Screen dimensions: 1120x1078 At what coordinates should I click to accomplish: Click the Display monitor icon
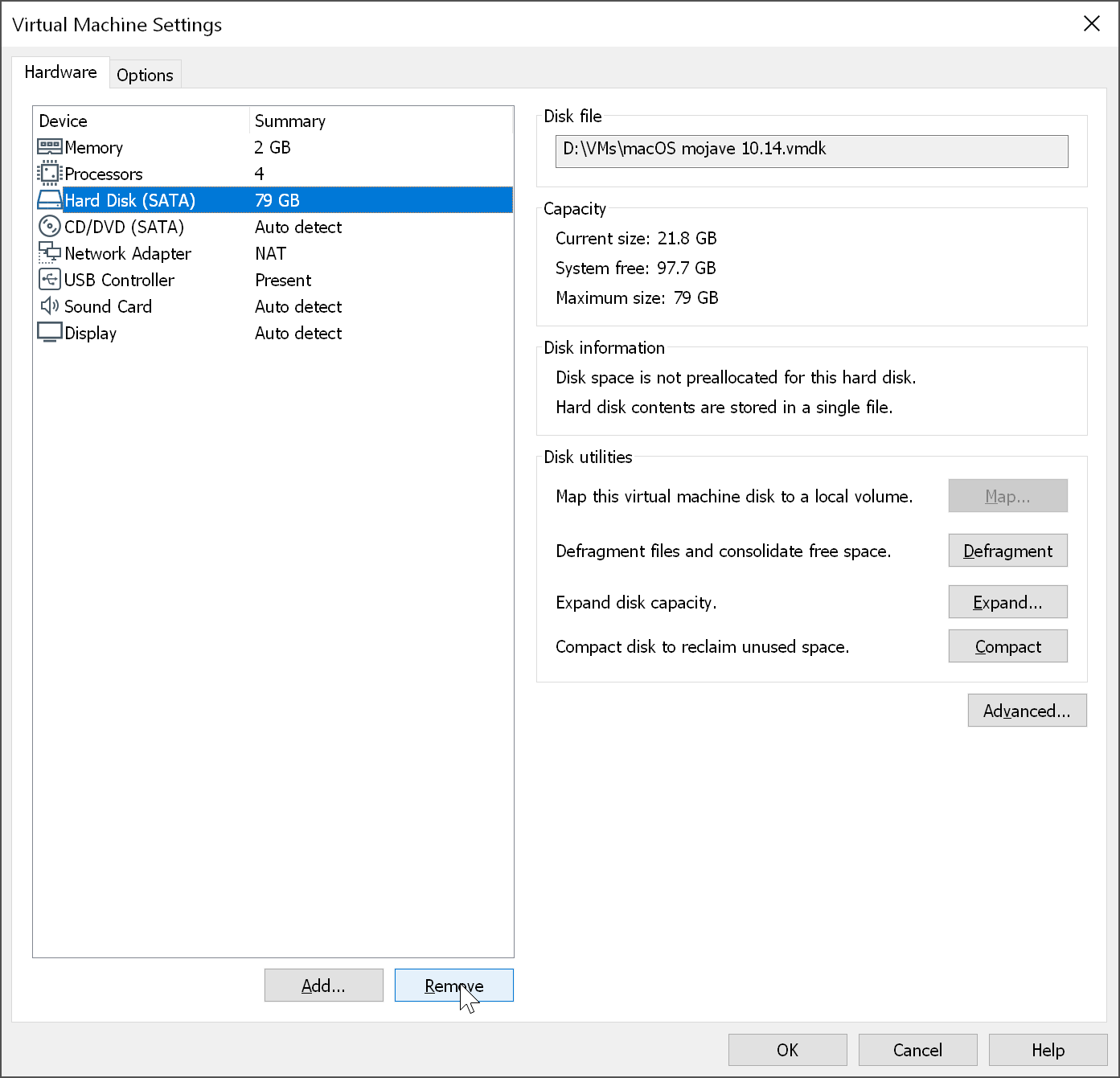pos(50,333)
